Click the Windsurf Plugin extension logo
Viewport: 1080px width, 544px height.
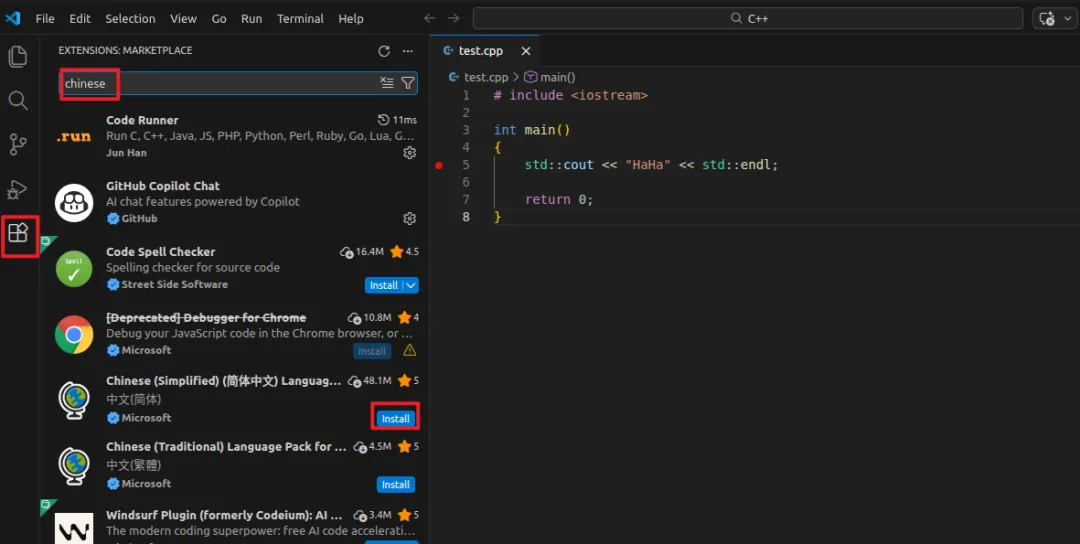(x=74, y=528)
